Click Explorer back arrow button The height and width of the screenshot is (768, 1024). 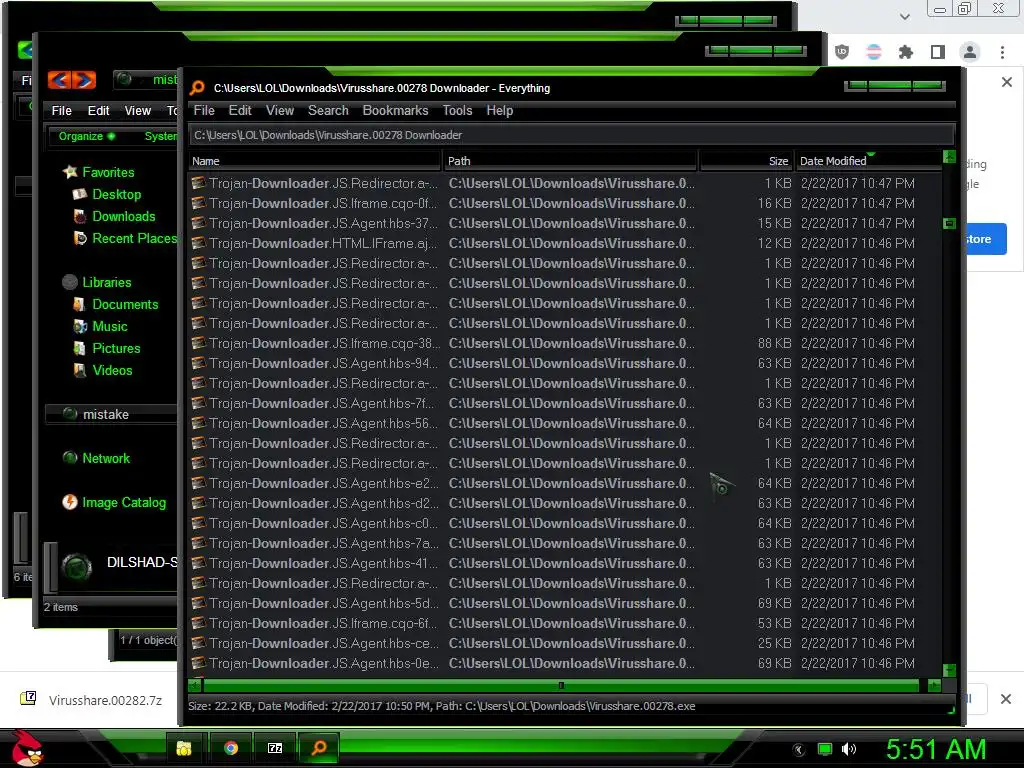(x=59, y=80)
